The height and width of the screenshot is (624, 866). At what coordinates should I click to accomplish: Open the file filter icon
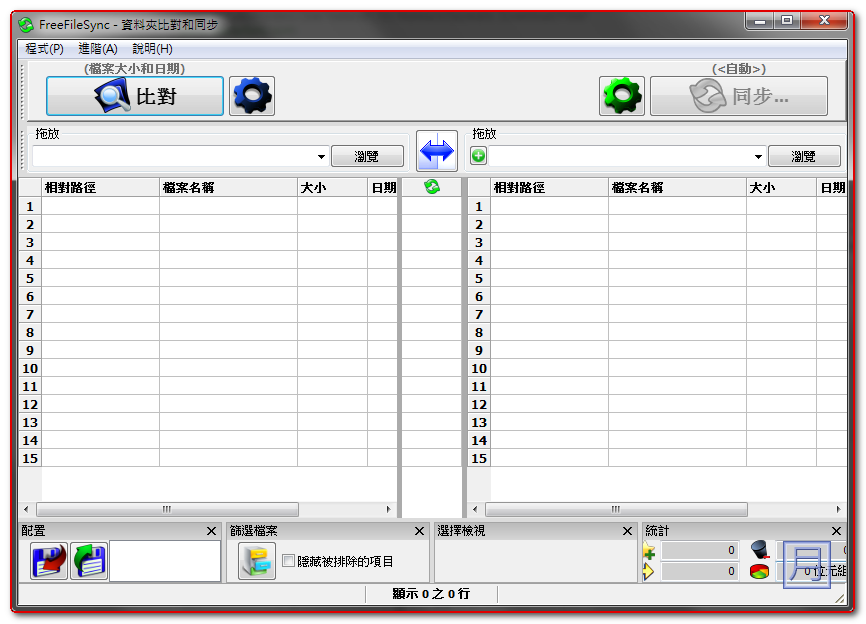pyautogui.click(x=257, y=562)
